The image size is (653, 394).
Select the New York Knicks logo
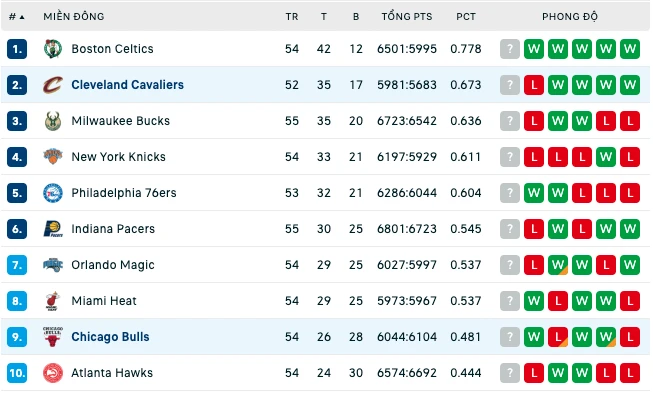[53, 157]
